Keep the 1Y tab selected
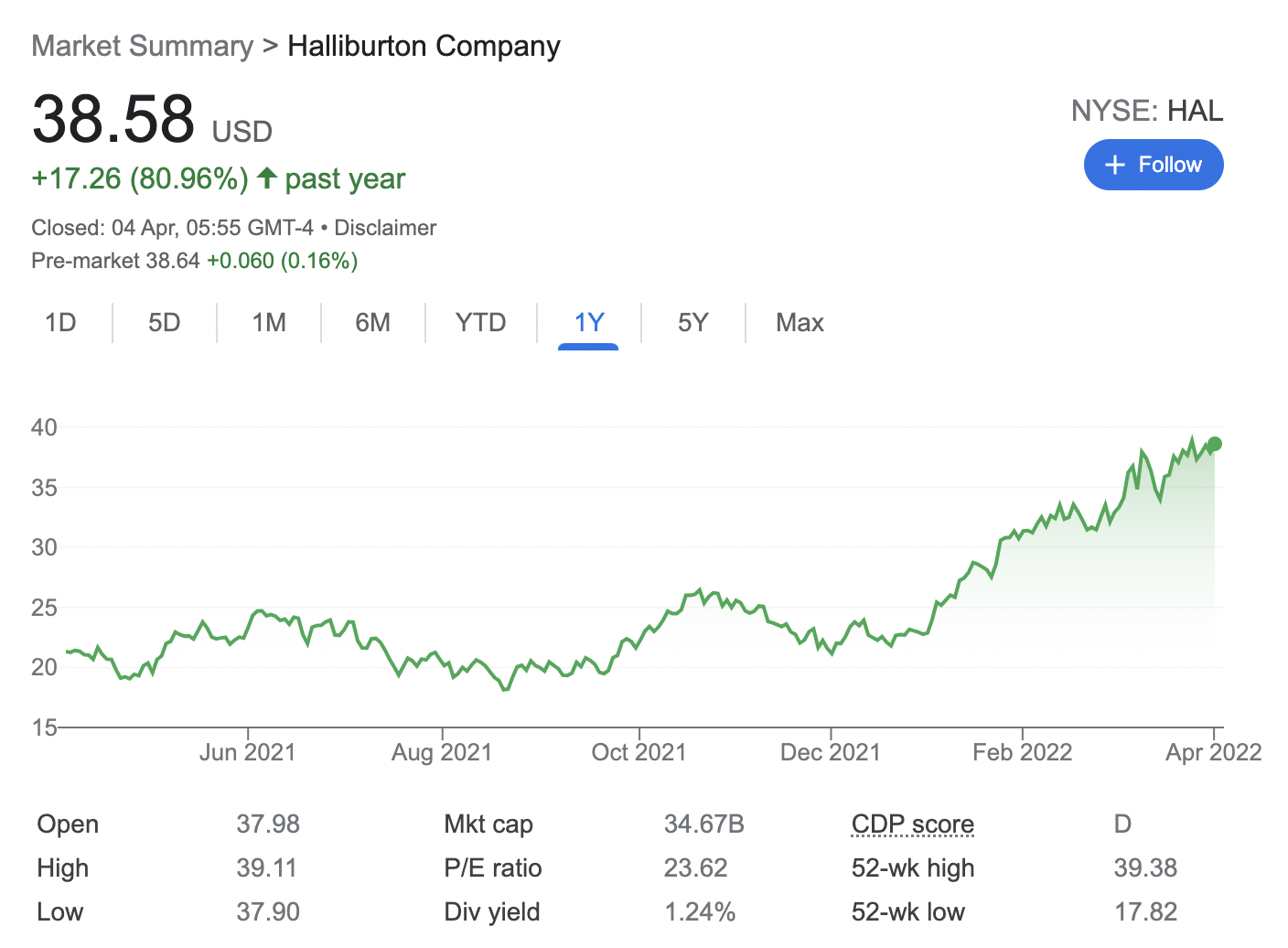 pyautogui.click(x=588, y=322)
